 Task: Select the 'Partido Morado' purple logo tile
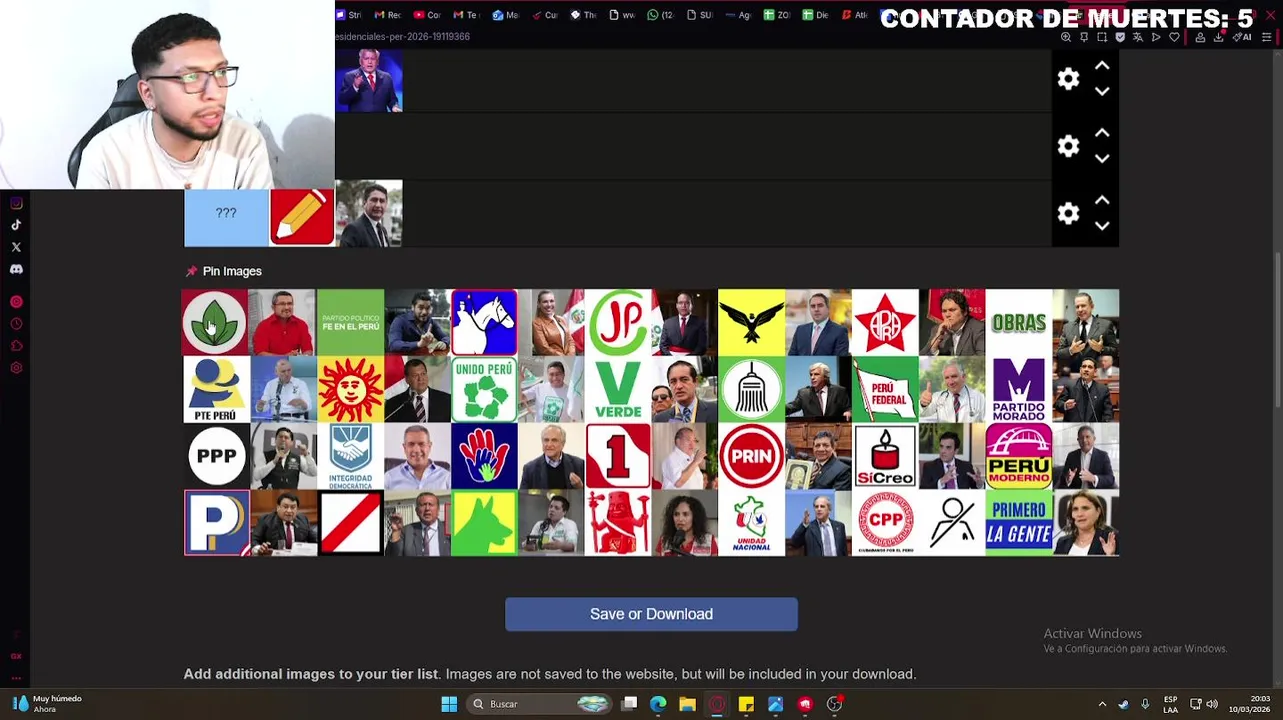pyautogui.click(x=1019, y=389)
